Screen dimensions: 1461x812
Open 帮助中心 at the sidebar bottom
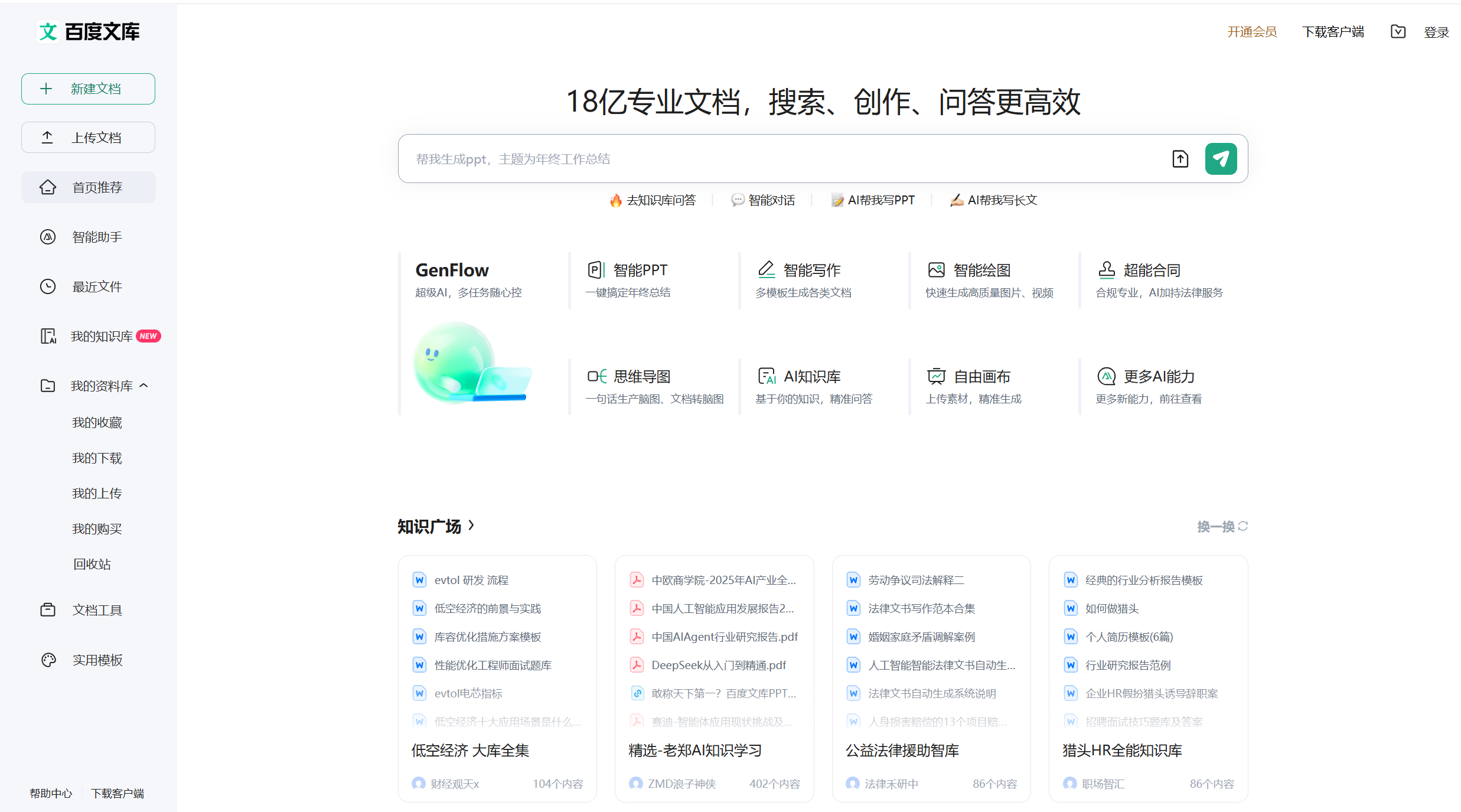51,793
